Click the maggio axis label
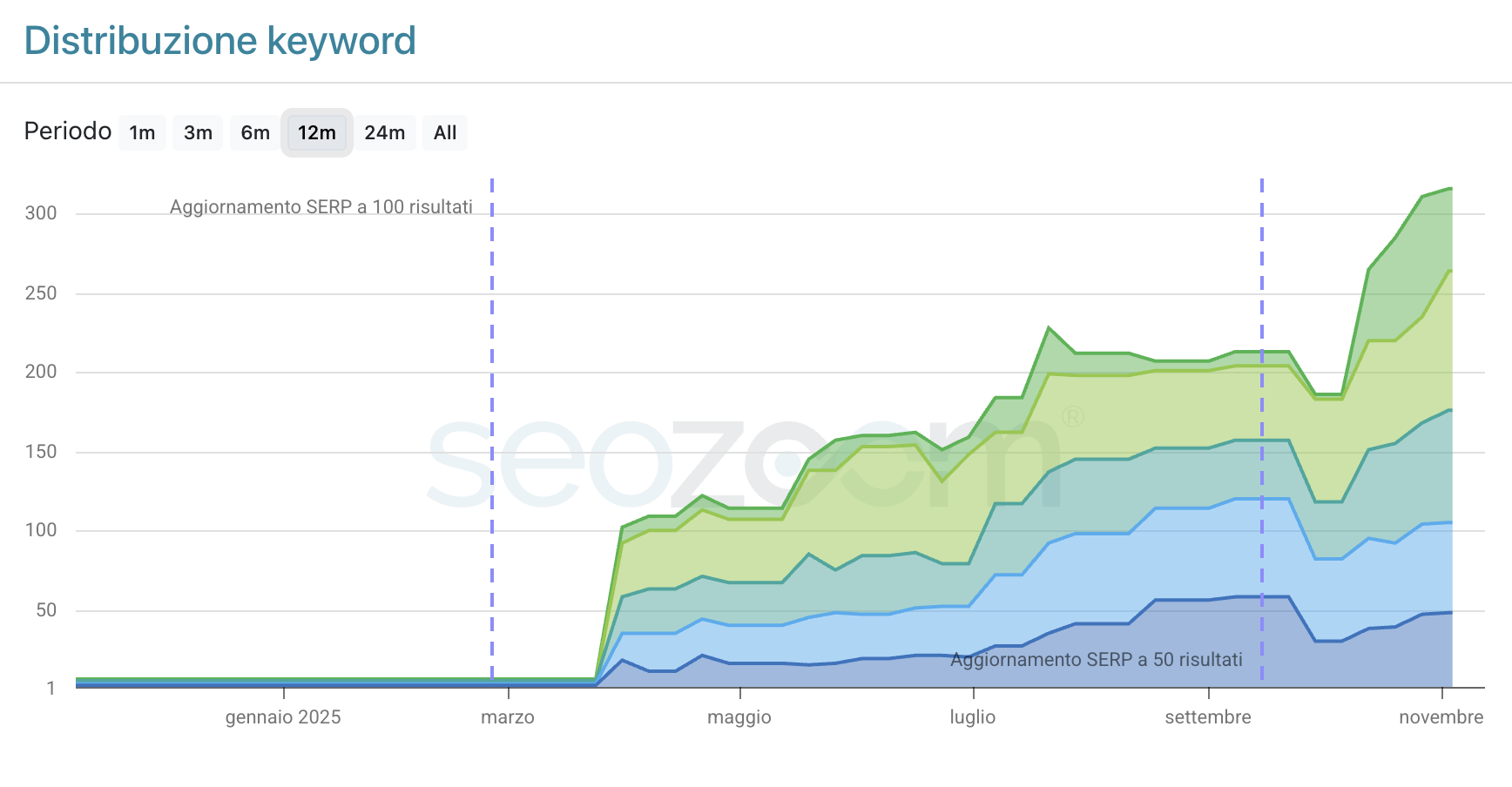1512x787 pixels. click(x=739, y=717)
